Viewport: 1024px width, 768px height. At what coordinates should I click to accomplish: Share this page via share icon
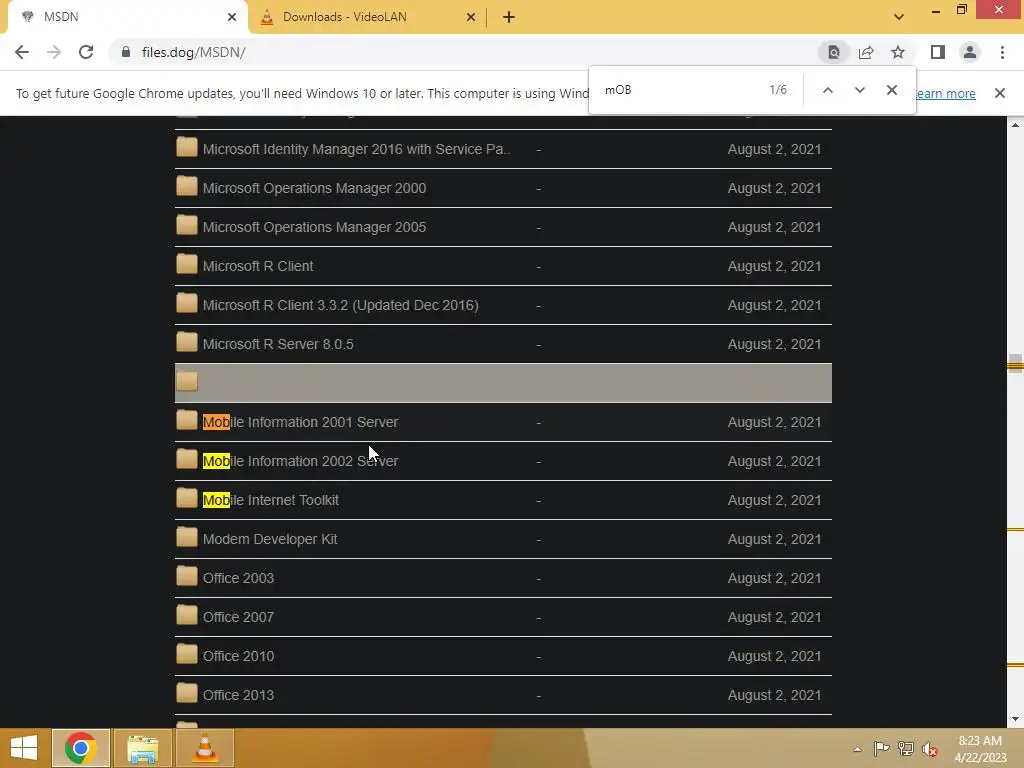click(x=866, y=52)
